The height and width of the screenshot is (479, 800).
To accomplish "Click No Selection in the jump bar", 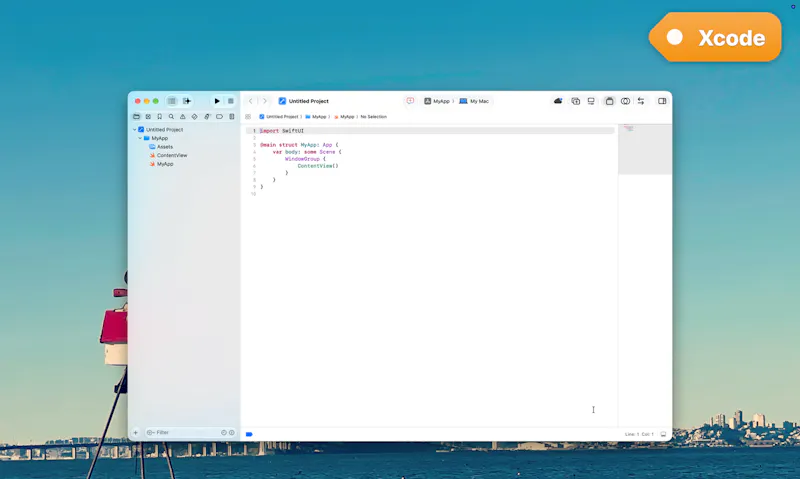I will (x=373, y=117).
